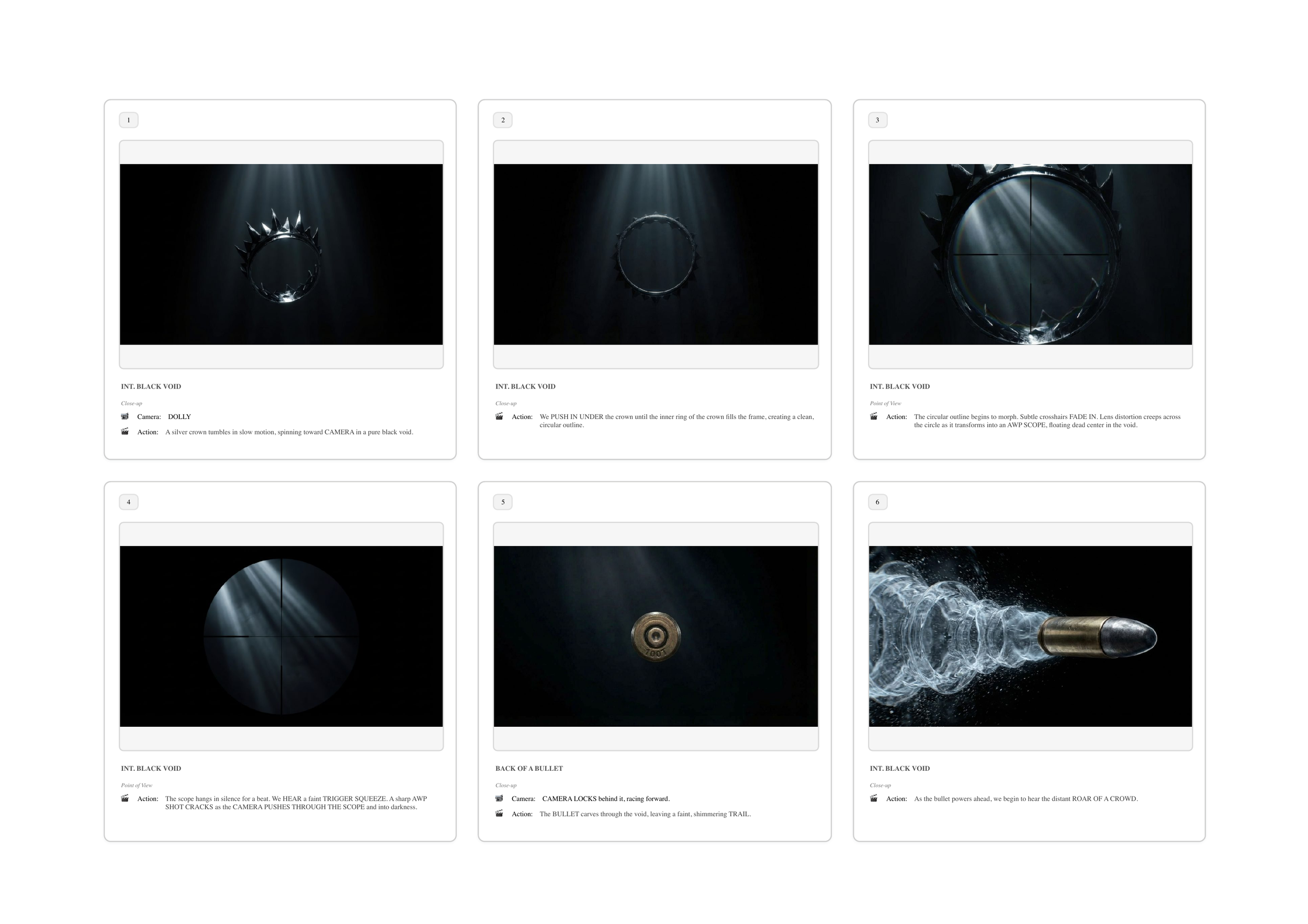Click the clapperboard action icon in panel 1

tap(125, 431)
